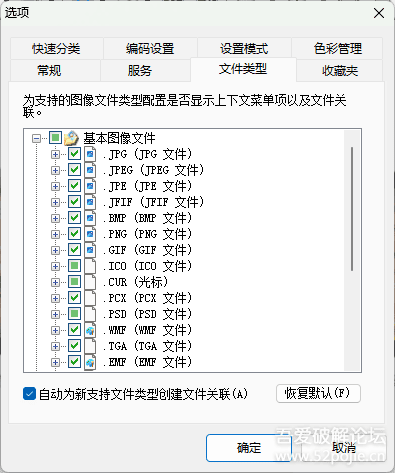Uncheck the .JPEG file type checkbox

click(x=74, y=170)
